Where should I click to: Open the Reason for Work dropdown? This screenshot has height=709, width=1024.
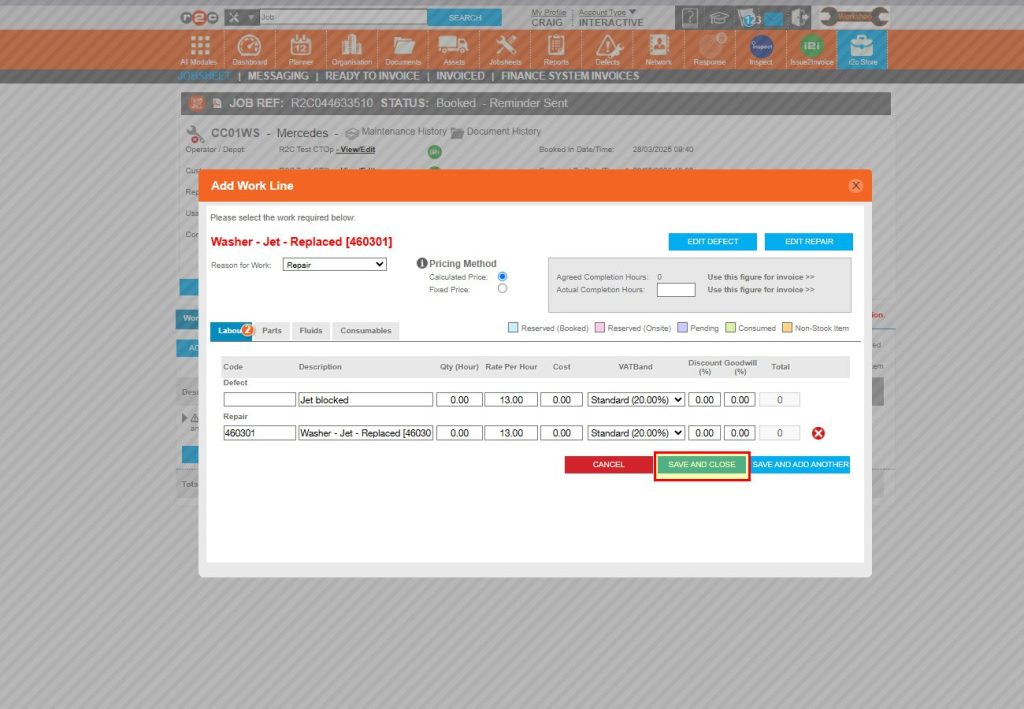(333, 263)
